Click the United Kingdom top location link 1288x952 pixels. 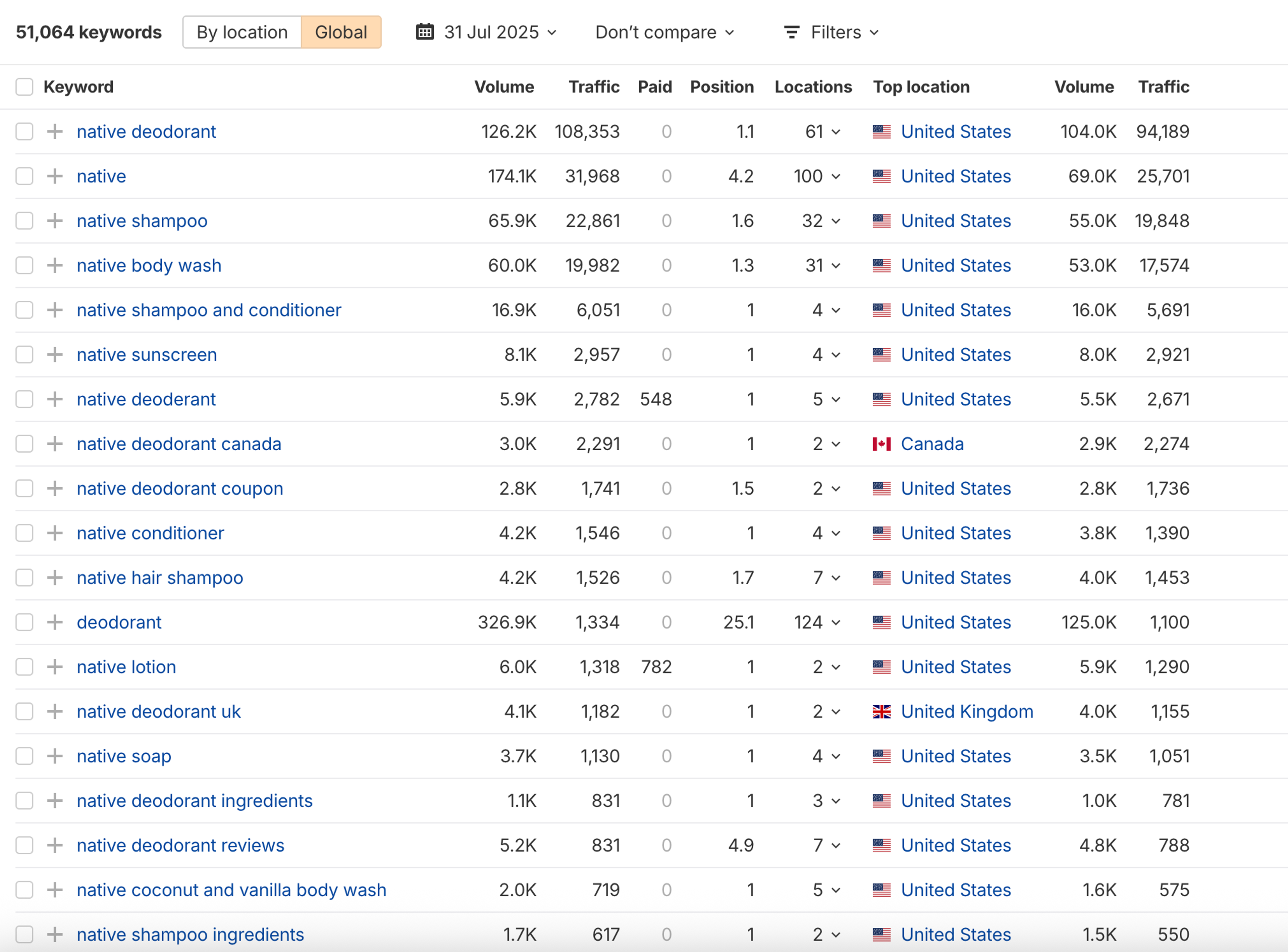(x=967, y=712)
